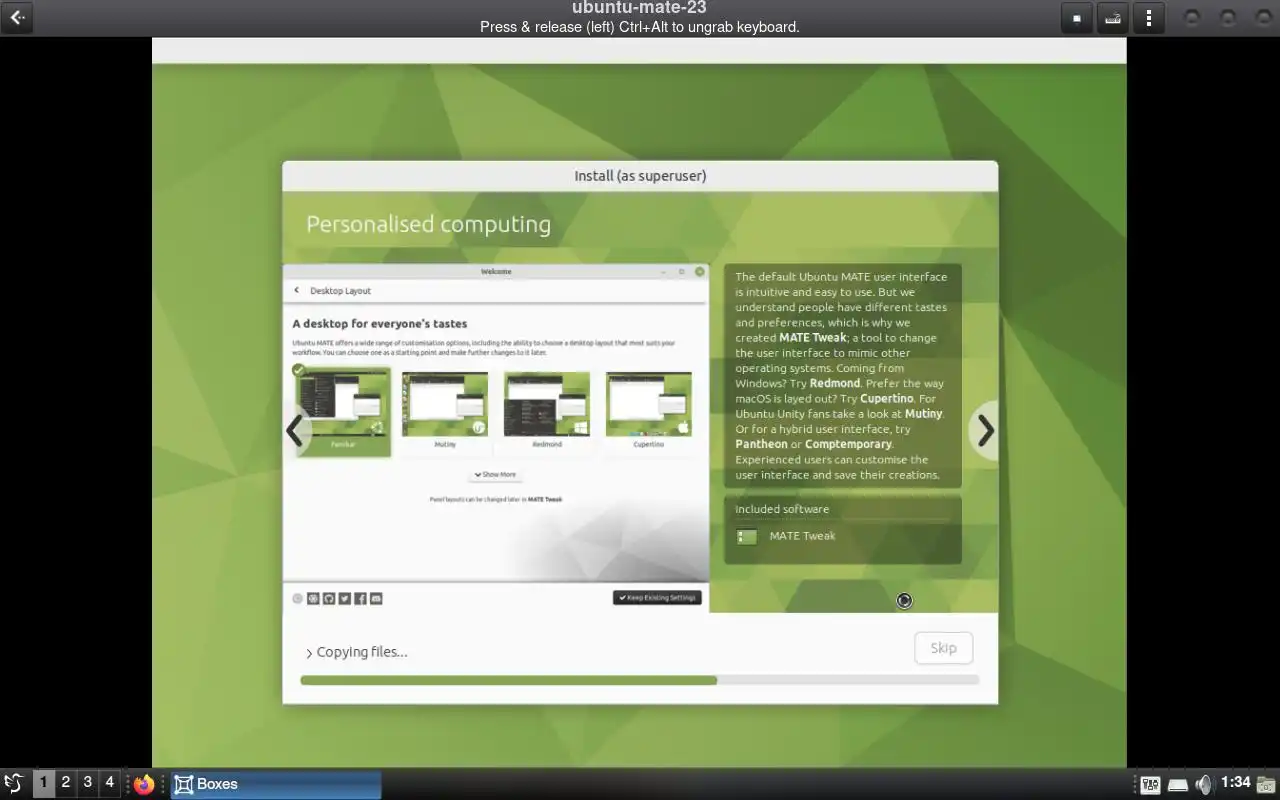Click the MATE Tweak icon under Included software
1280x800 pixels.
[747, 537]
